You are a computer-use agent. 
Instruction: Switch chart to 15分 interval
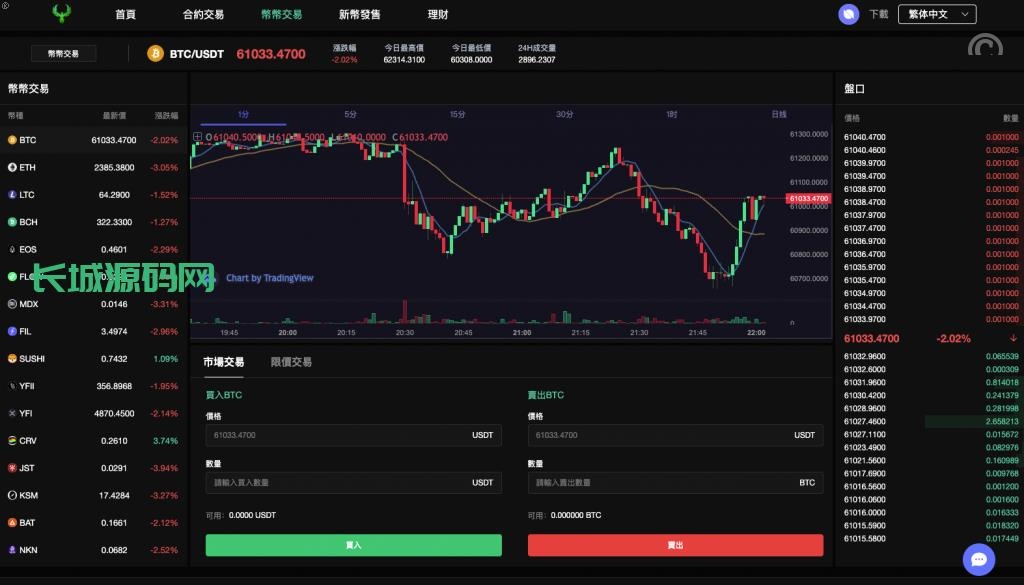point(457,114)
